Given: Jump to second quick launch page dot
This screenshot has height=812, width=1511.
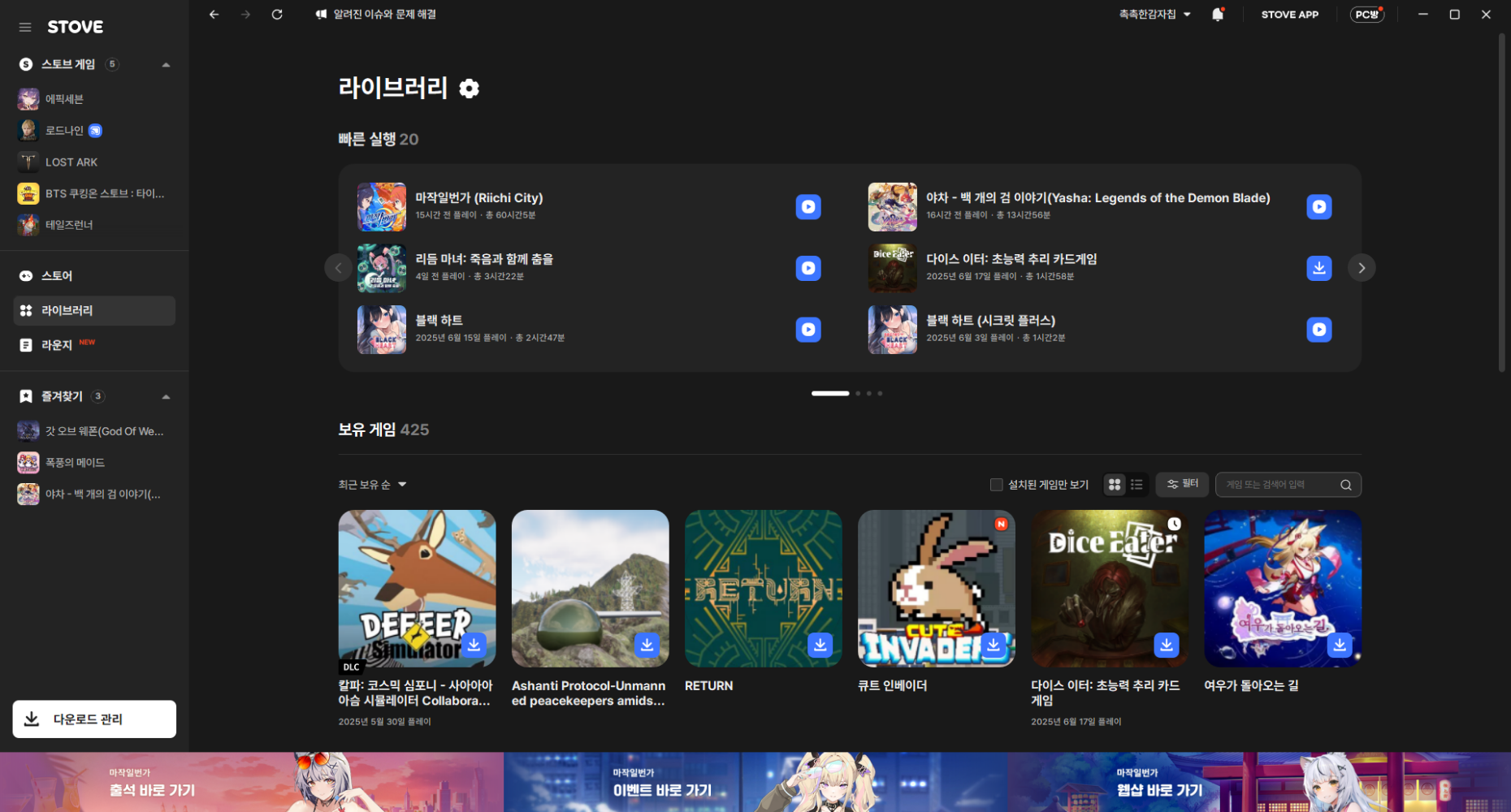Looking at the screenshot, I should pos(858,394).
